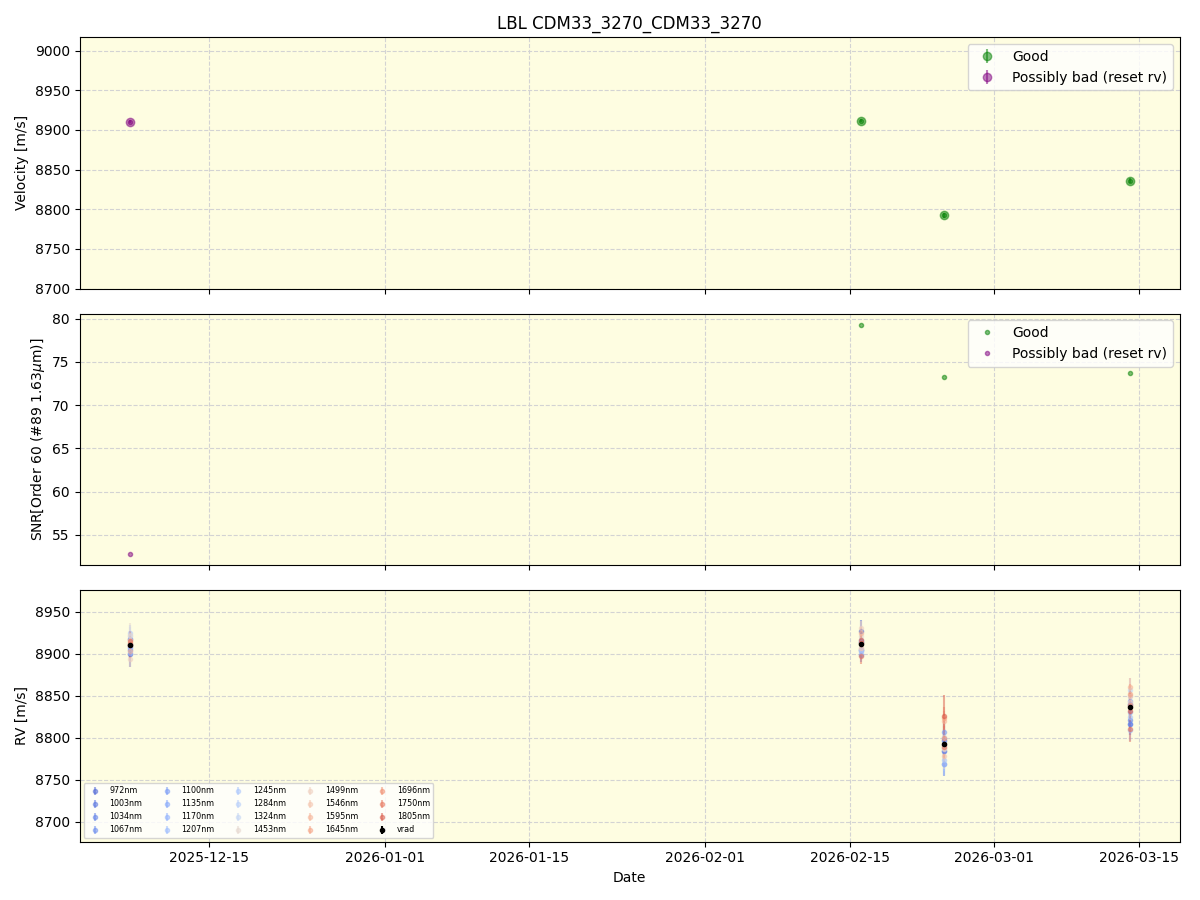
Task: Select the green data point near 2026-02-15
Action: [861, 119]
